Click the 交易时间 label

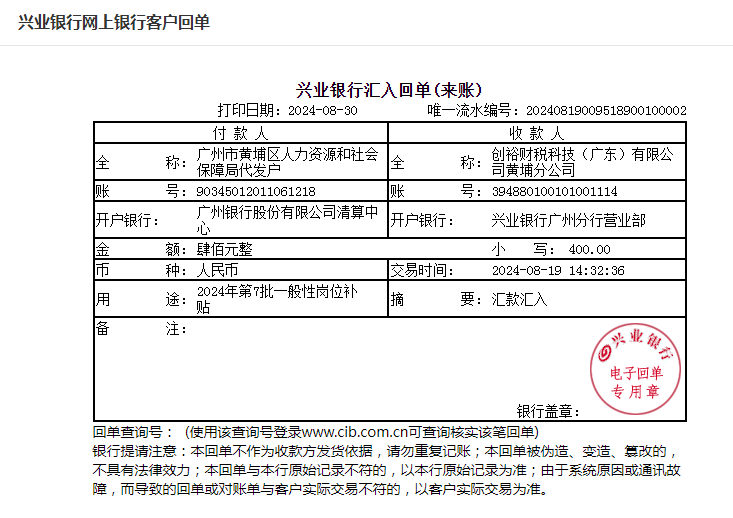[x=422, y=270]
